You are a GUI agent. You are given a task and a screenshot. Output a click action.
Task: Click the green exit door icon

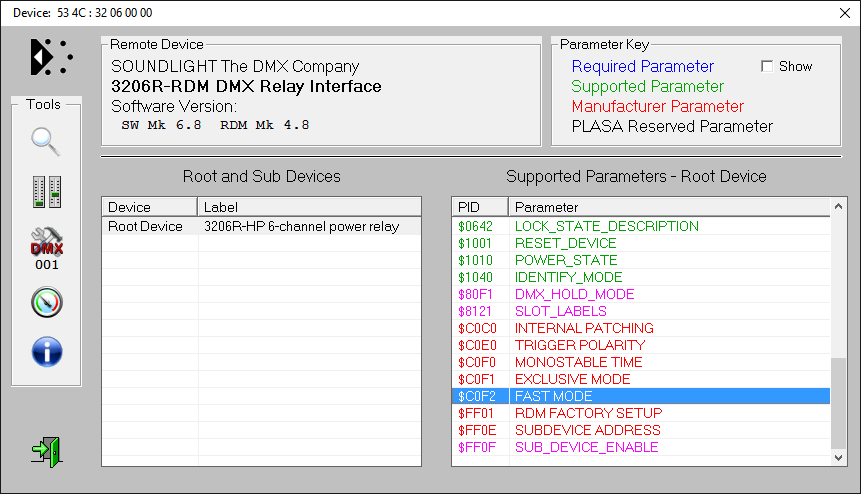point(46,451)
